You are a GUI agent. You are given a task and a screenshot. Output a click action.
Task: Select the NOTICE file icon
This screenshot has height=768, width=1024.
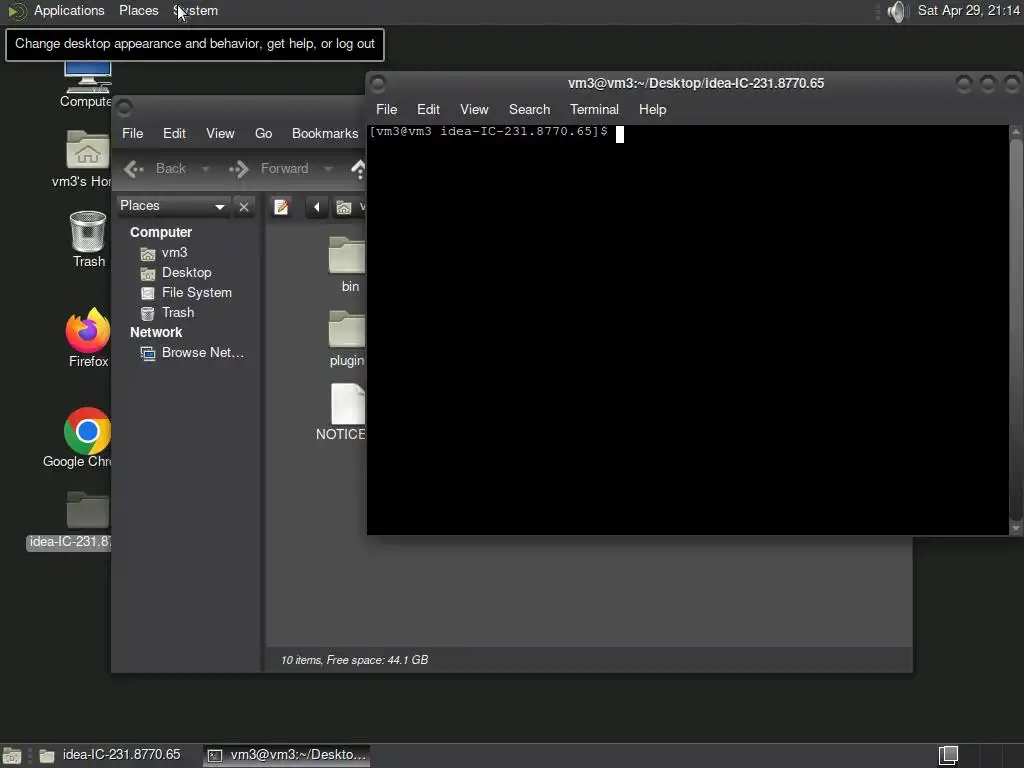(x=348, y=404)
